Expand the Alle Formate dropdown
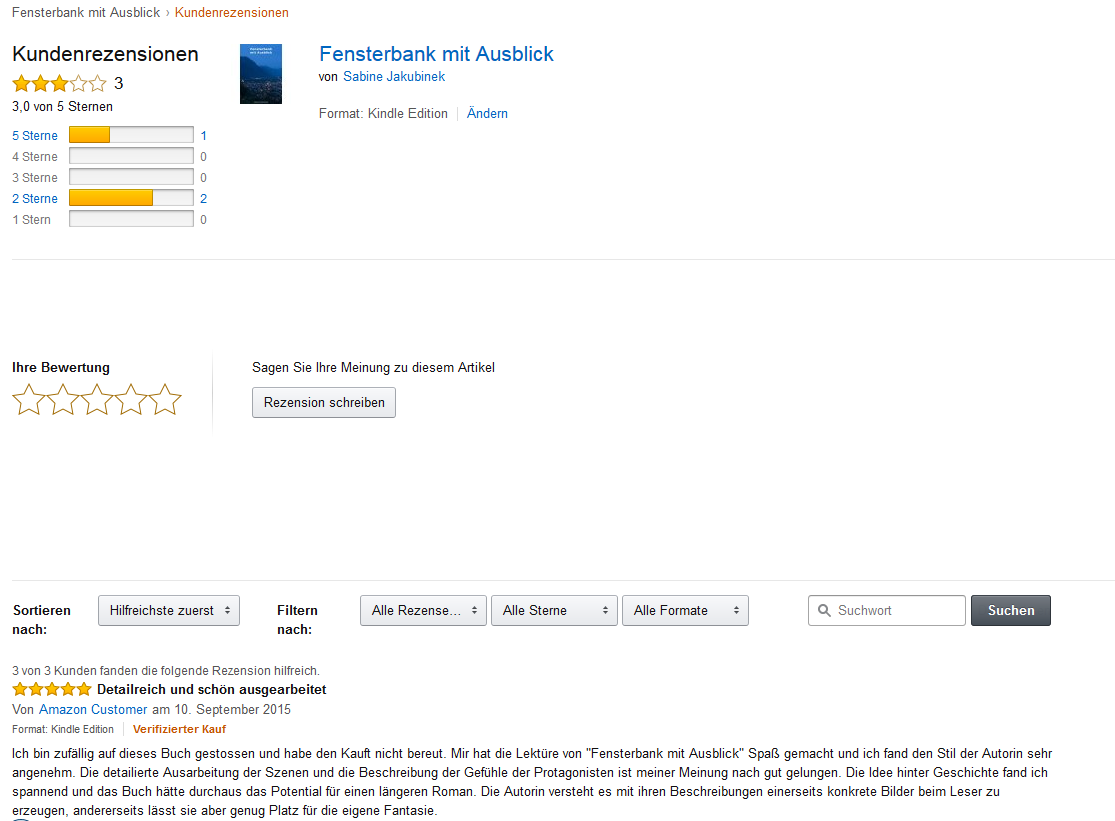The image size is (1115, 821). click(x=685, y=611)
